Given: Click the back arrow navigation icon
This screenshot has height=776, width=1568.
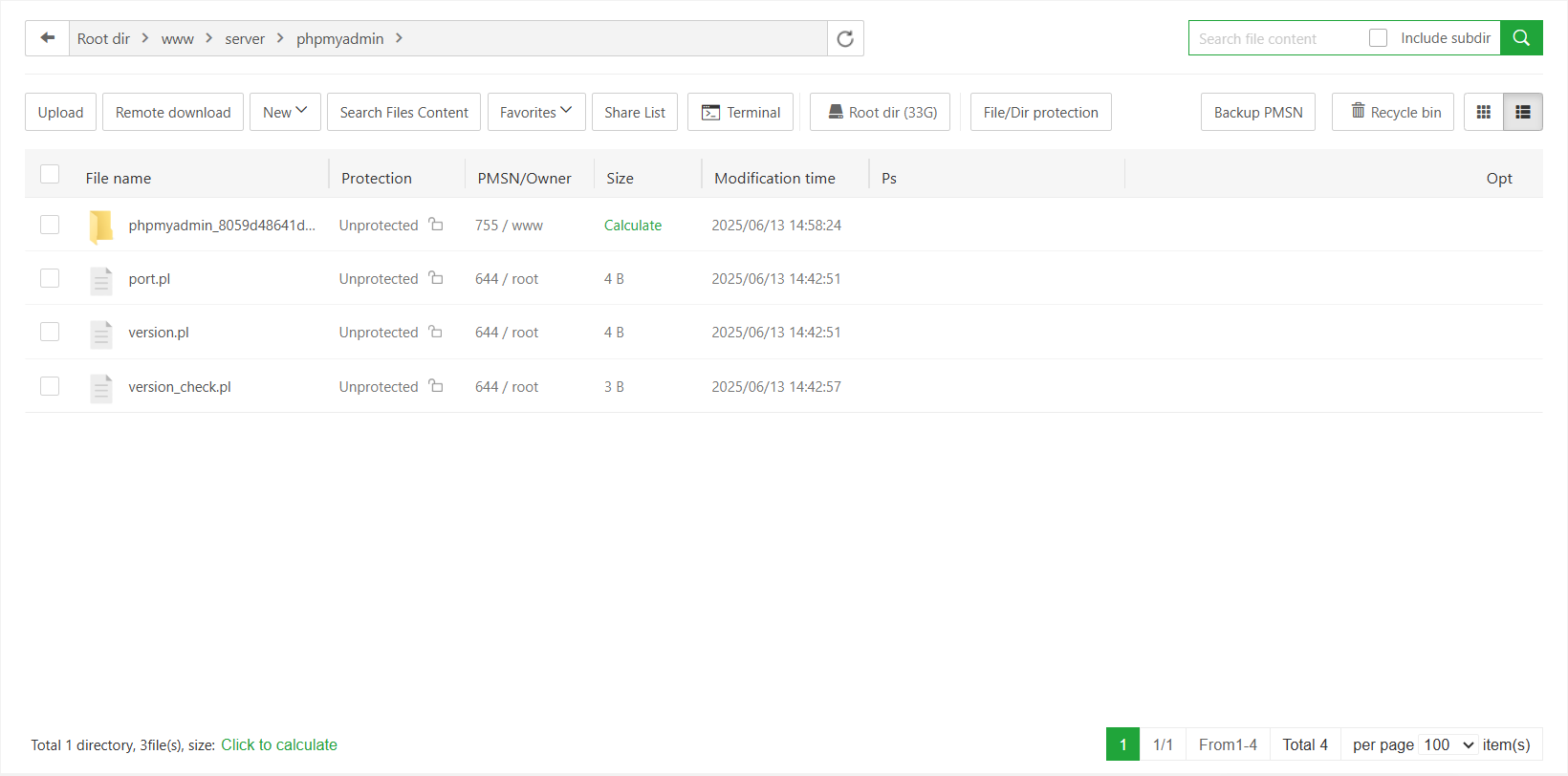Looking at the screenshot, I should click(47, 38).
